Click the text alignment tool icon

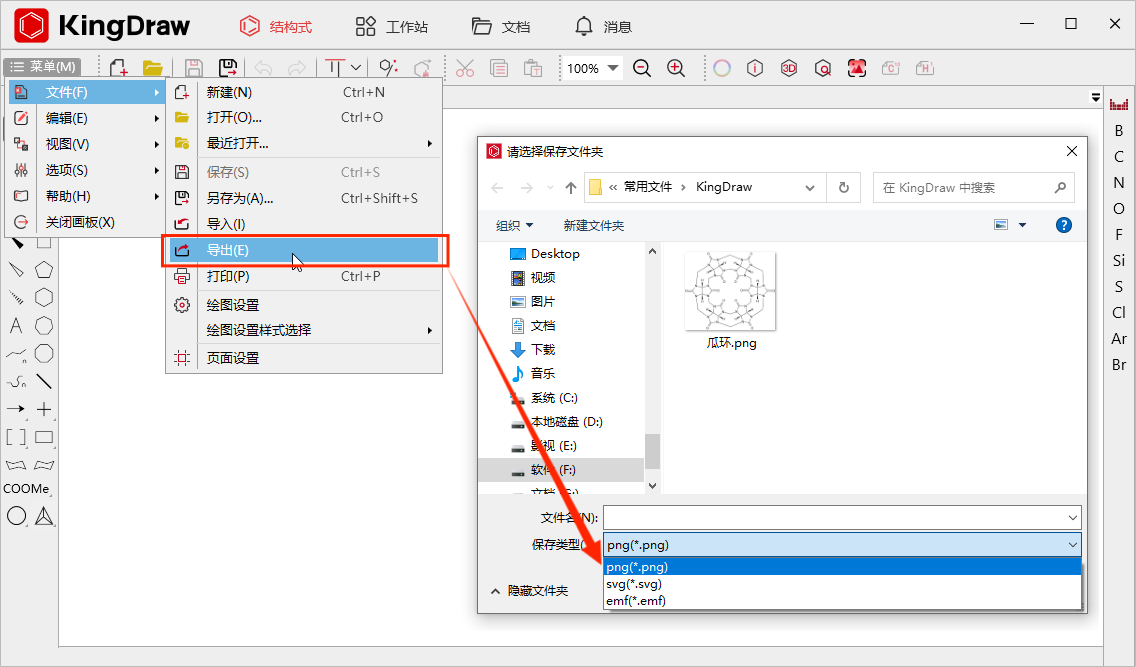(334, 67)
